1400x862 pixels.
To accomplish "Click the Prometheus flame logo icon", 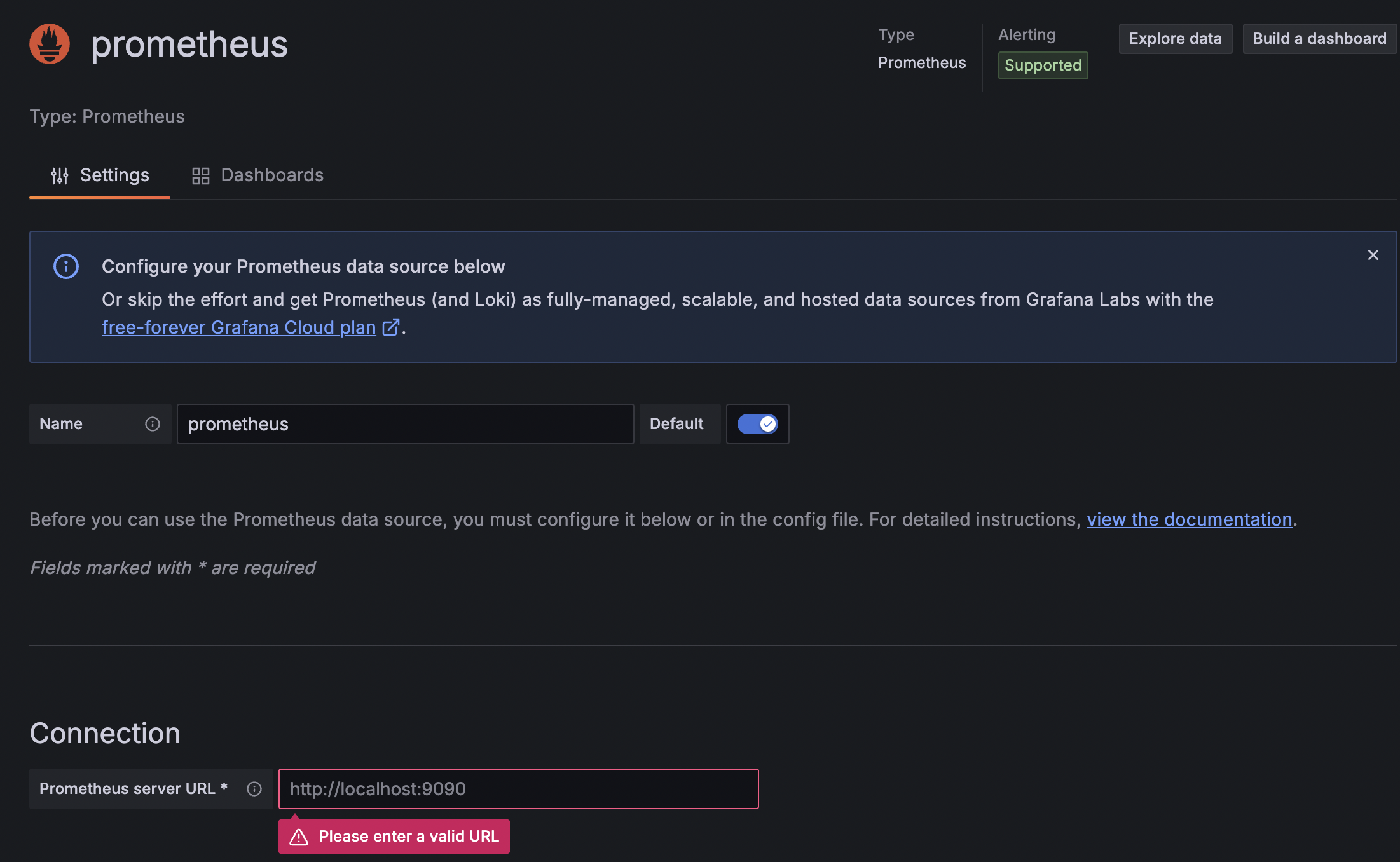I will (50, 44).
